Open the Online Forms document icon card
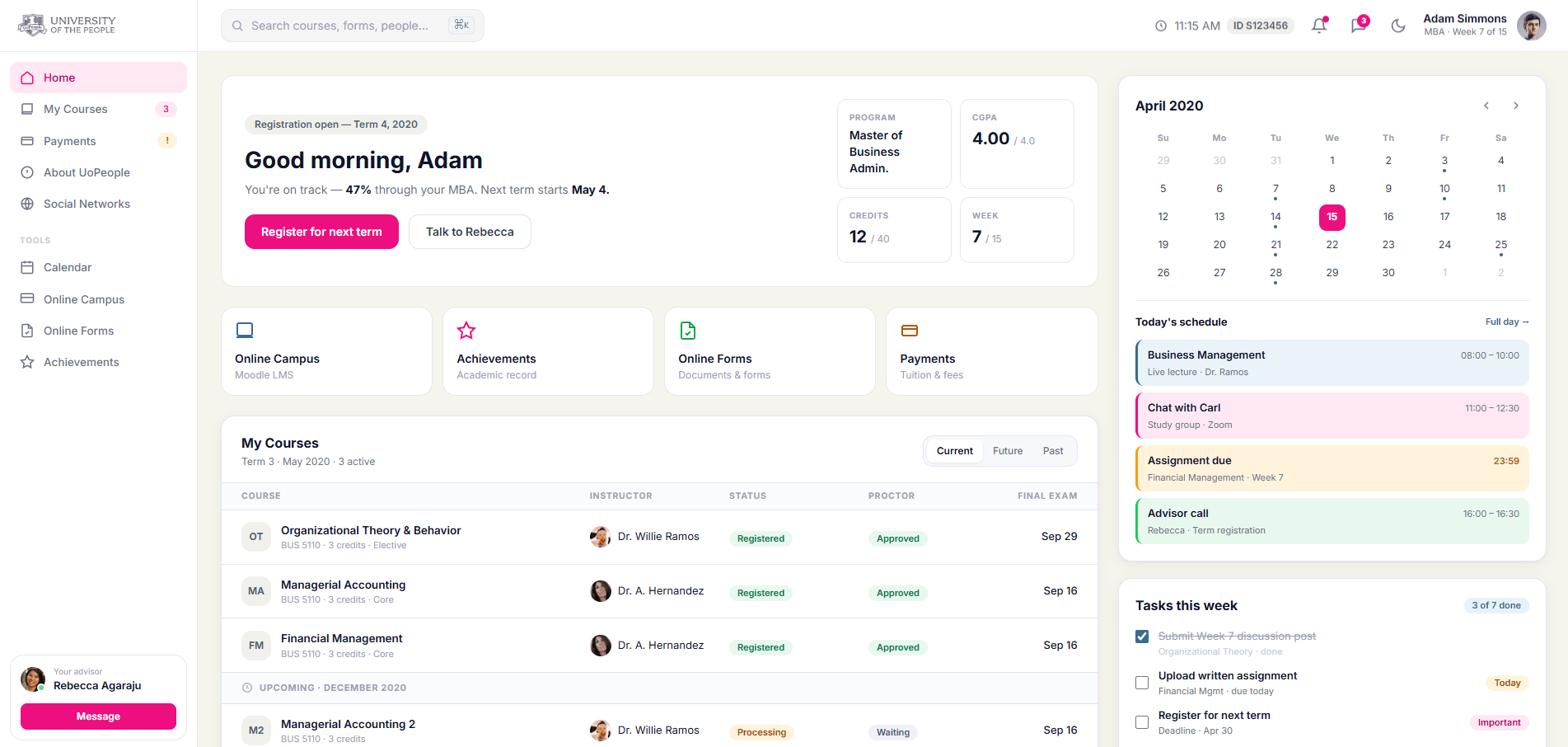This screenshot has height=747, width=1568. [x=770, y=351]
